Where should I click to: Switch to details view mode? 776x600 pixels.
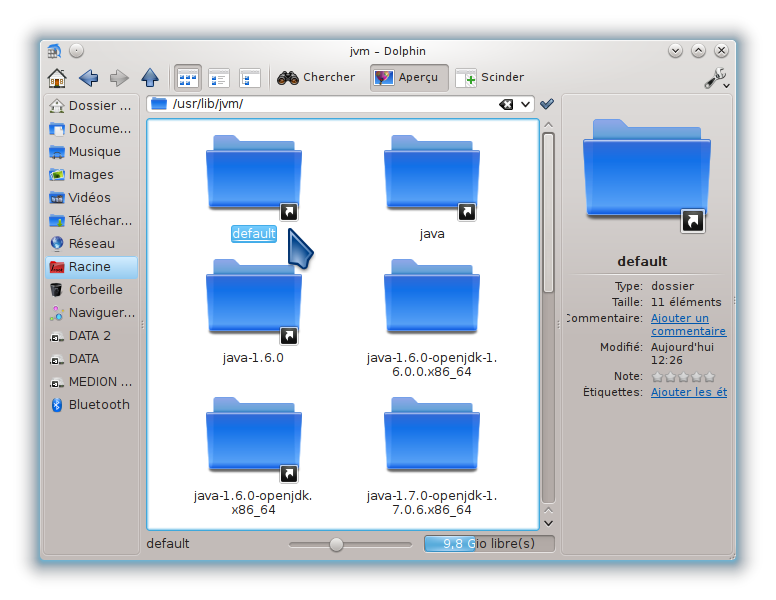(249, 78)
